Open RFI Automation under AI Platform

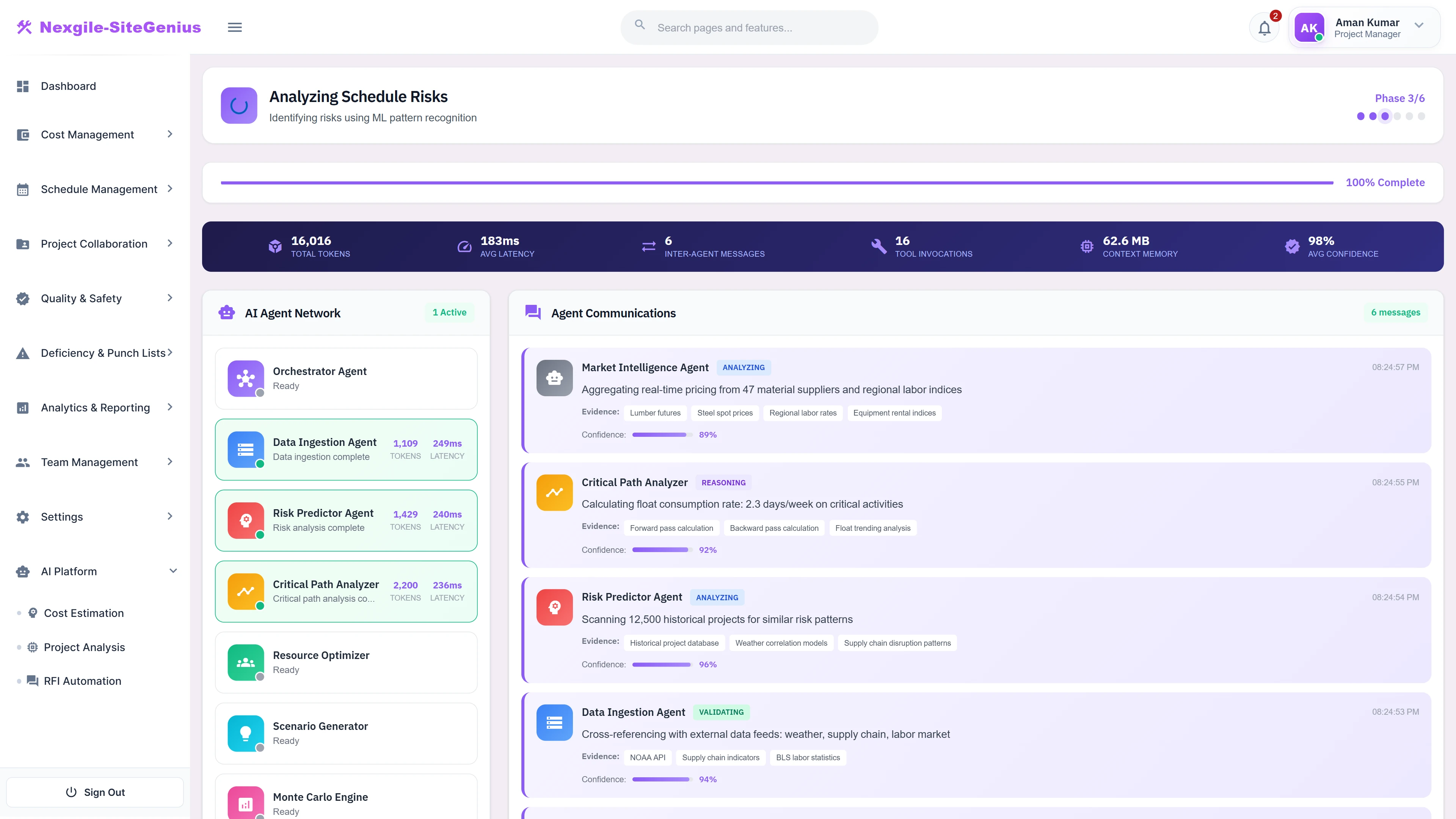tap(83, 681)
